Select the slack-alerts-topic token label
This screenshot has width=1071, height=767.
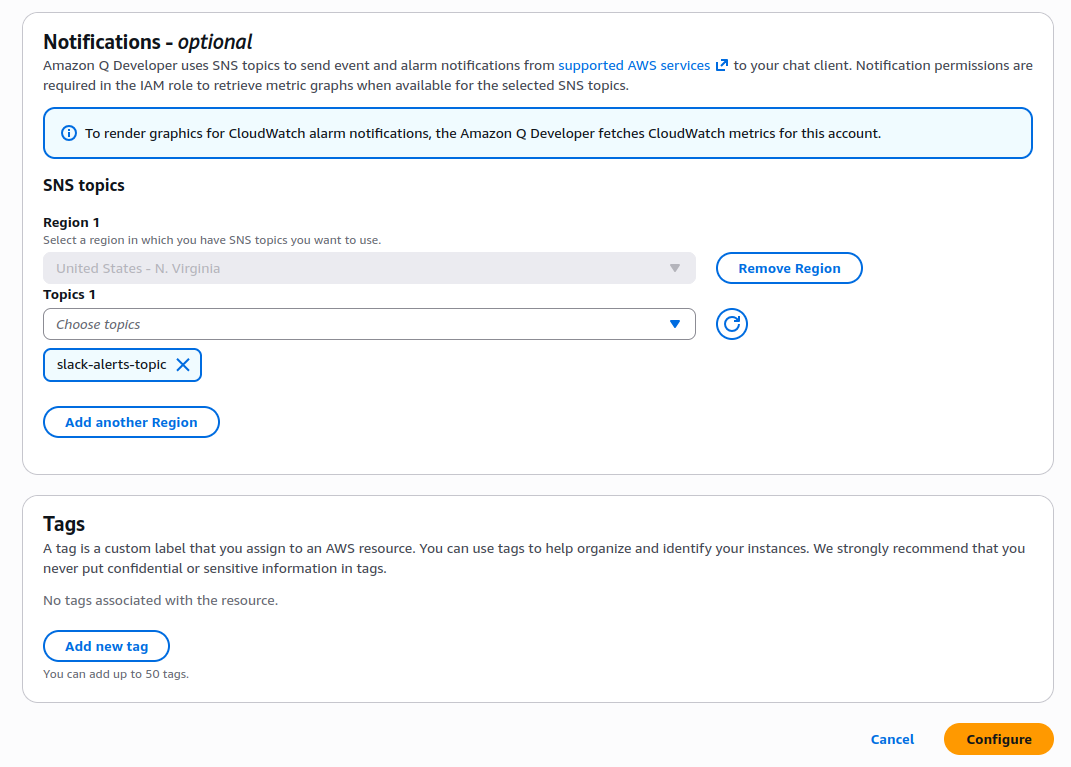coord(111,365)
